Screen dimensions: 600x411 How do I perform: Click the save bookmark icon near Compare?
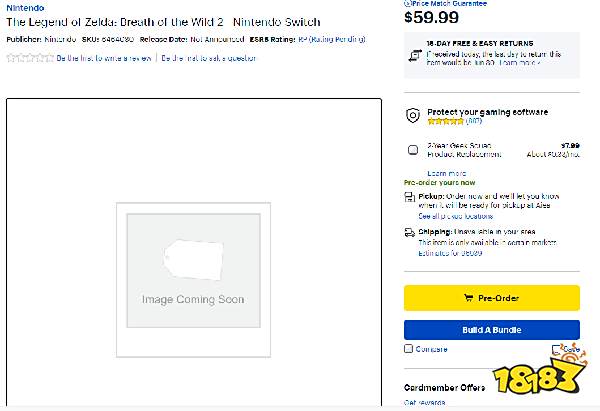[557, 349]
